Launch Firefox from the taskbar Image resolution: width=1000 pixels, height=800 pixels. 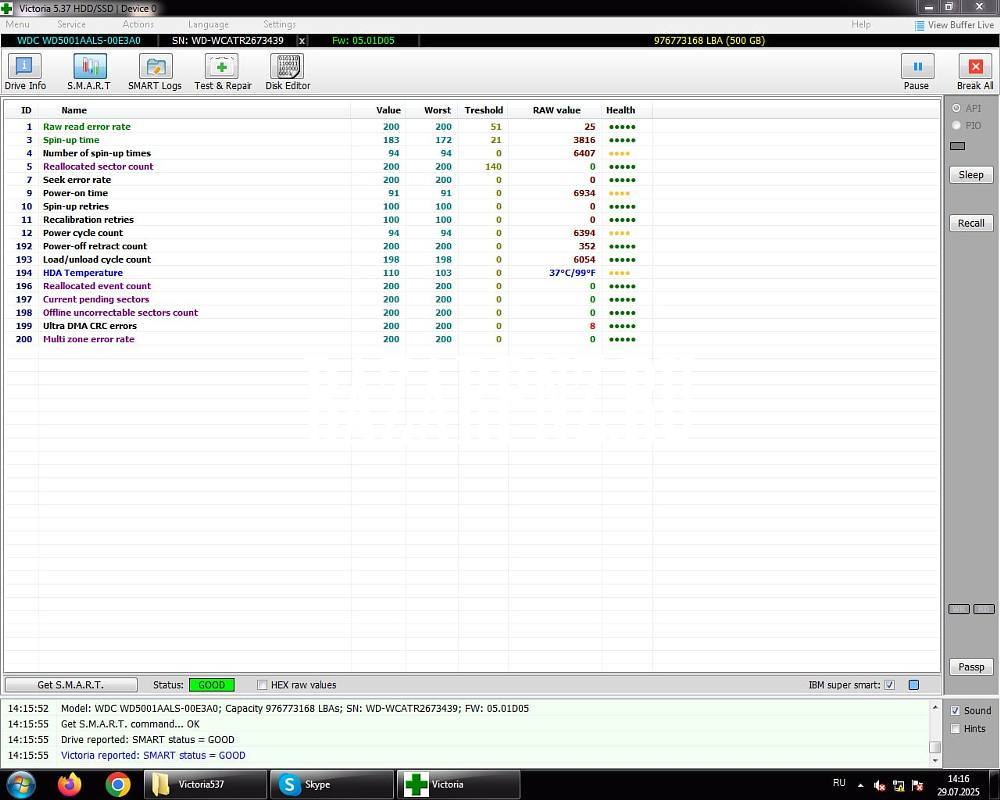point(70,784)
